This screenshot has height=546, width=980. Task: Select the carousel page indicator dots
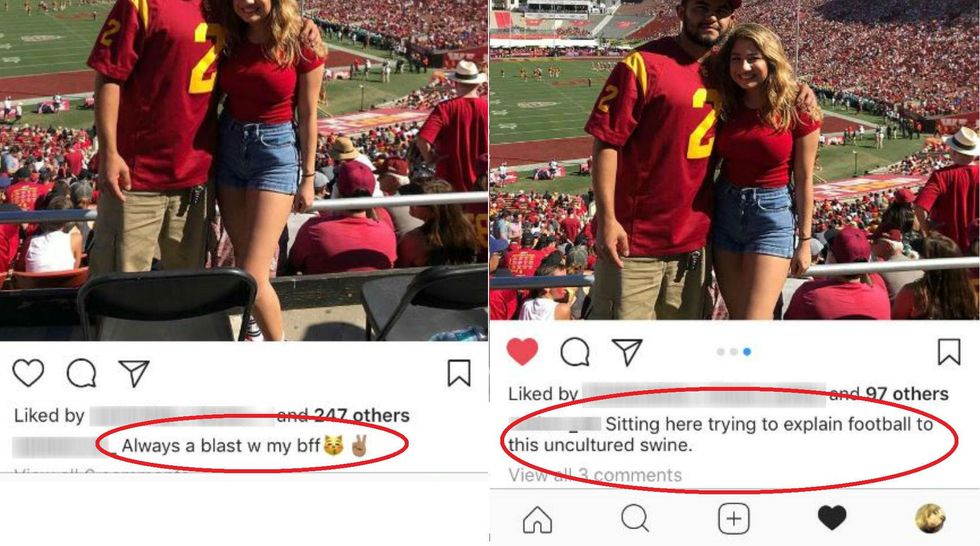(x=734, y=352)
